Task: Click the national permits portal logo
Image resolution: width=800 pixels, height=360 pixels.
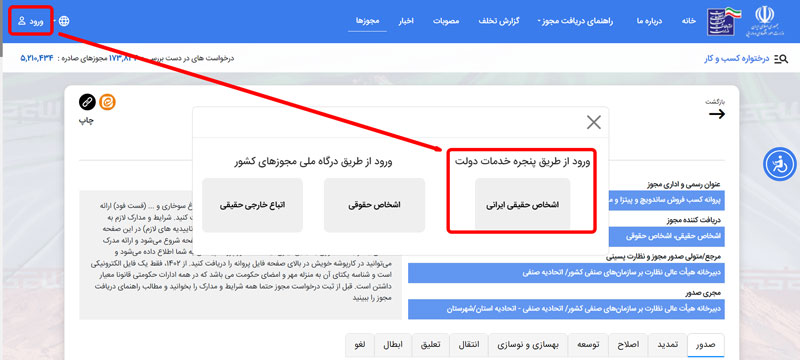Action: [x=724, y=21]
